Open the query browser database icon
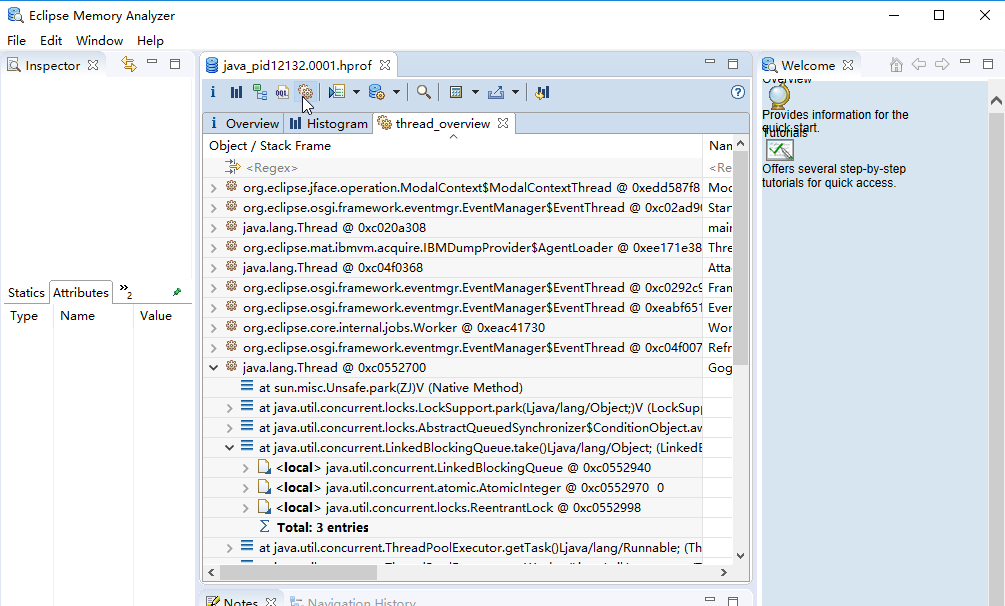The image size is (1005, 606). pos(376,92)
